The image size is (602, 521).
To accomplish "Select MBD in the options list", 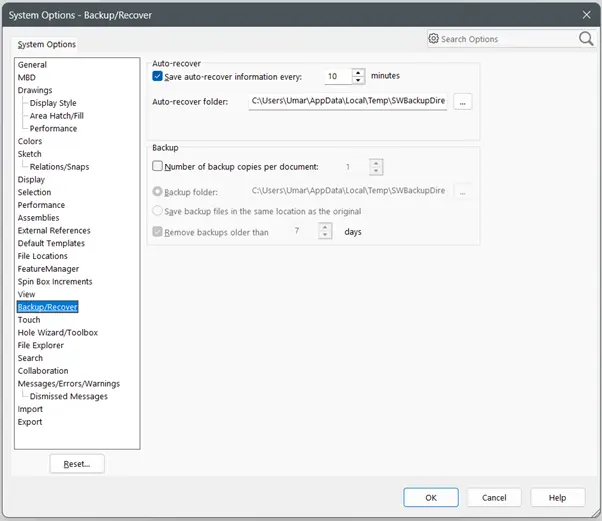I will [x=26, y=77].
